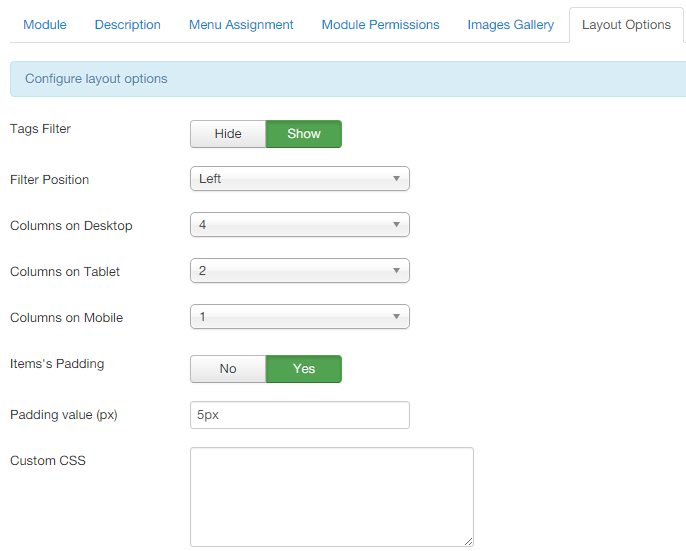Click the Items's Padding label
The image size is (686, 551).
tap(57, 364)
